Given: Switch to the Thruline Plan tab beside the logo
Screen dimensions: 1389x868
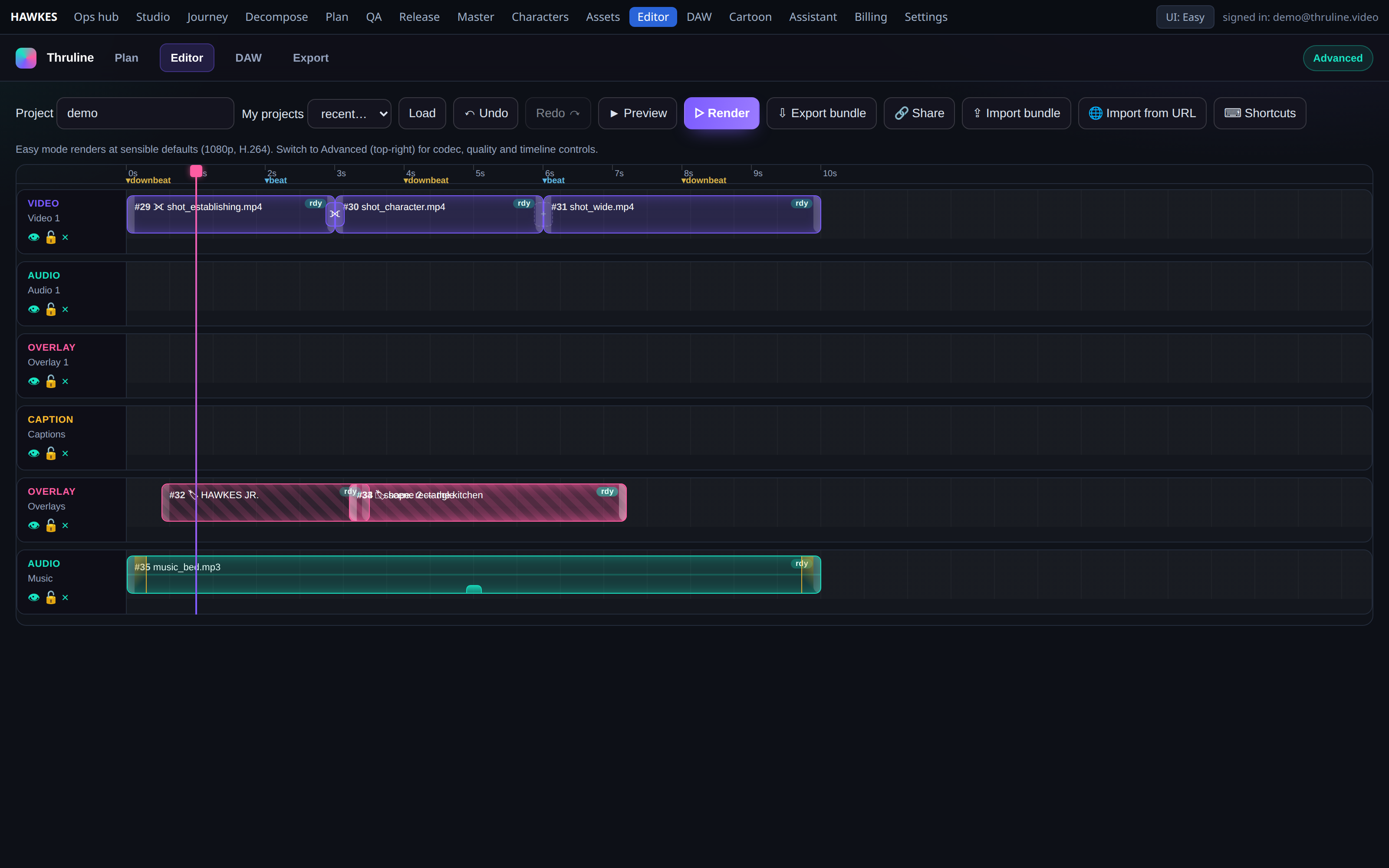Looking at the screenshot, I should click(x=126, y=58).
